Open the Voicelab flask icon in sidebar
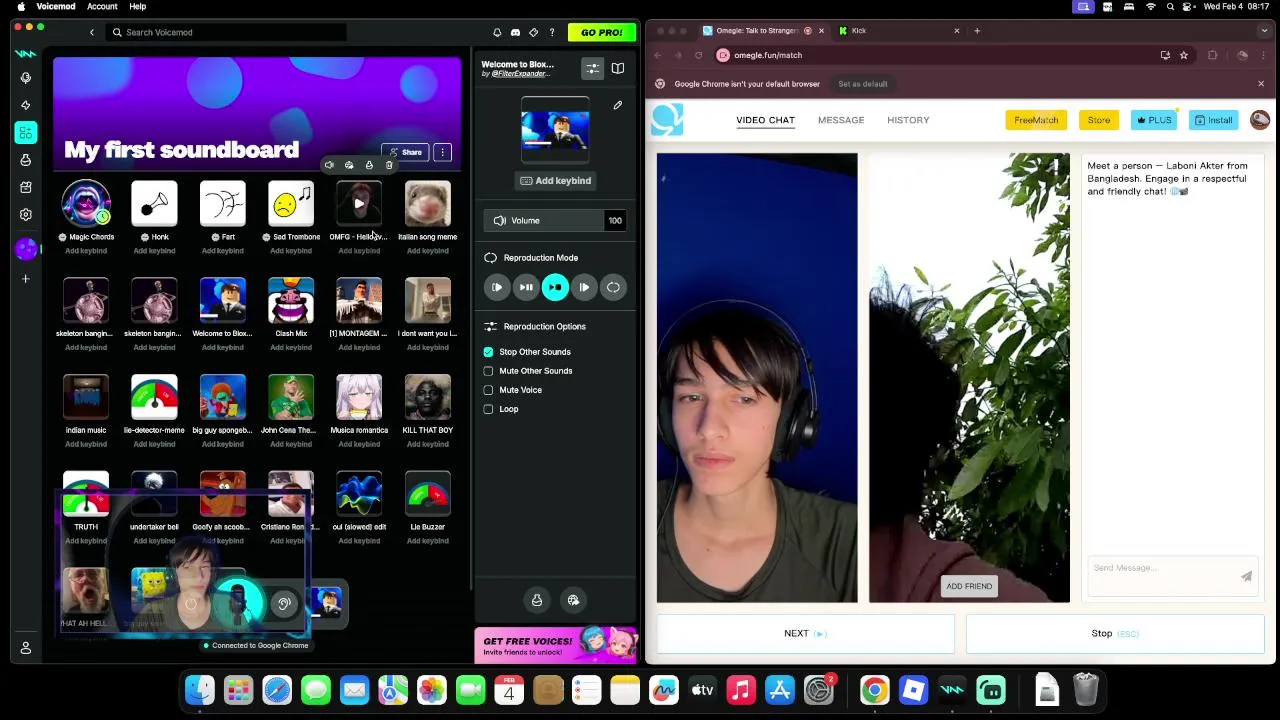1280x720 pixels. pyautogui.click(x=26, y=160)
